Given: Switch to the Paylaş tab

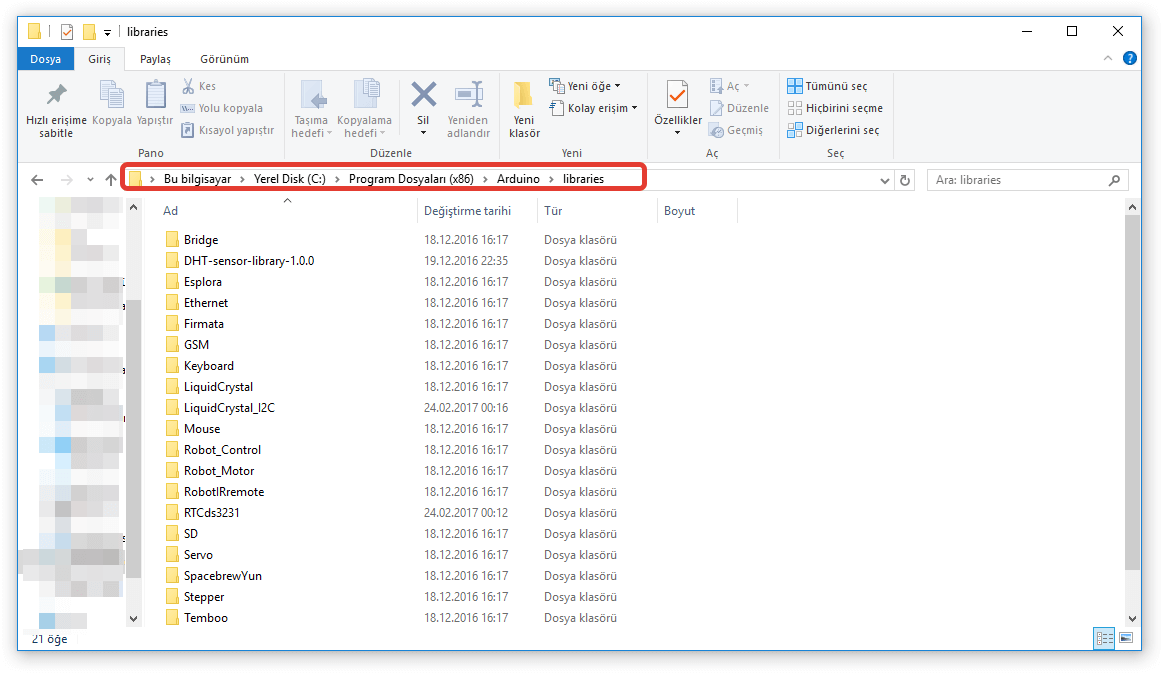Looking at the screenshot, I should point(155,59).
